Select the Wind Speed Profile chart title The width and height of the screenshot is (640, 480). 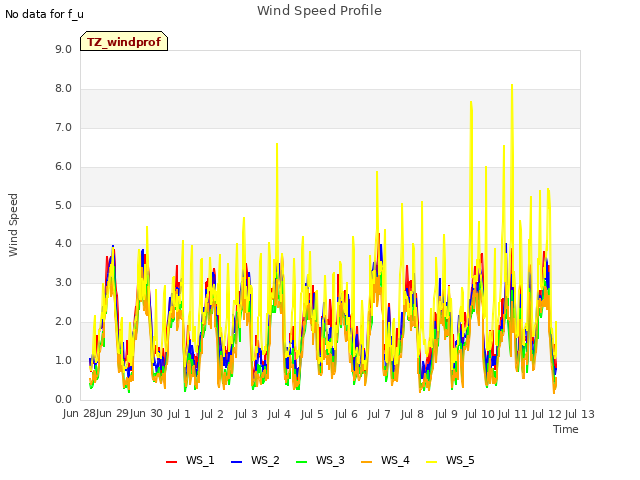(319, 10)
